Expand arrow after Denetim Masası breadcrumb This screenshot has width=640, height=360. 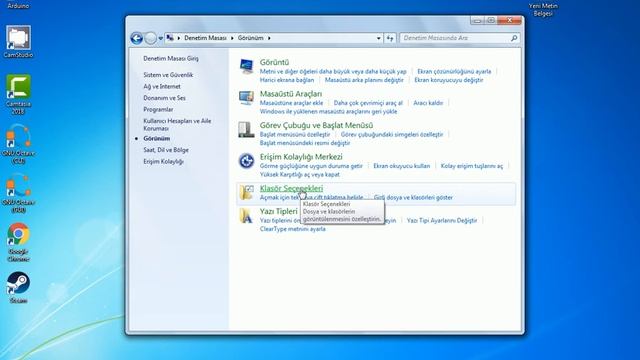click(x=232, y=38)
